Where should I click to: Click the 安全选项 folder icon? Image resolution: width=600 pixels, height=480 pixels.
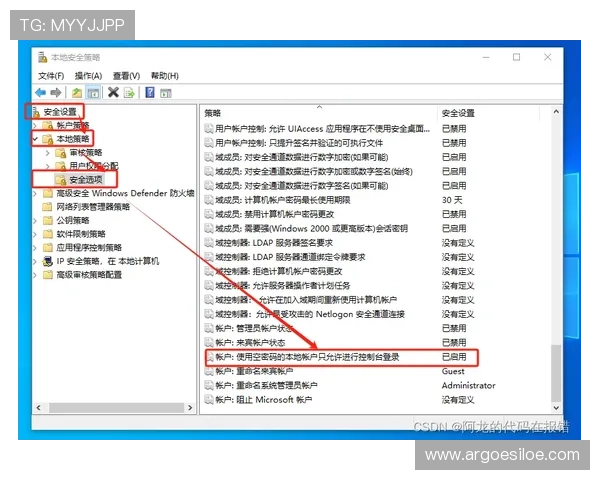[61, 180]
